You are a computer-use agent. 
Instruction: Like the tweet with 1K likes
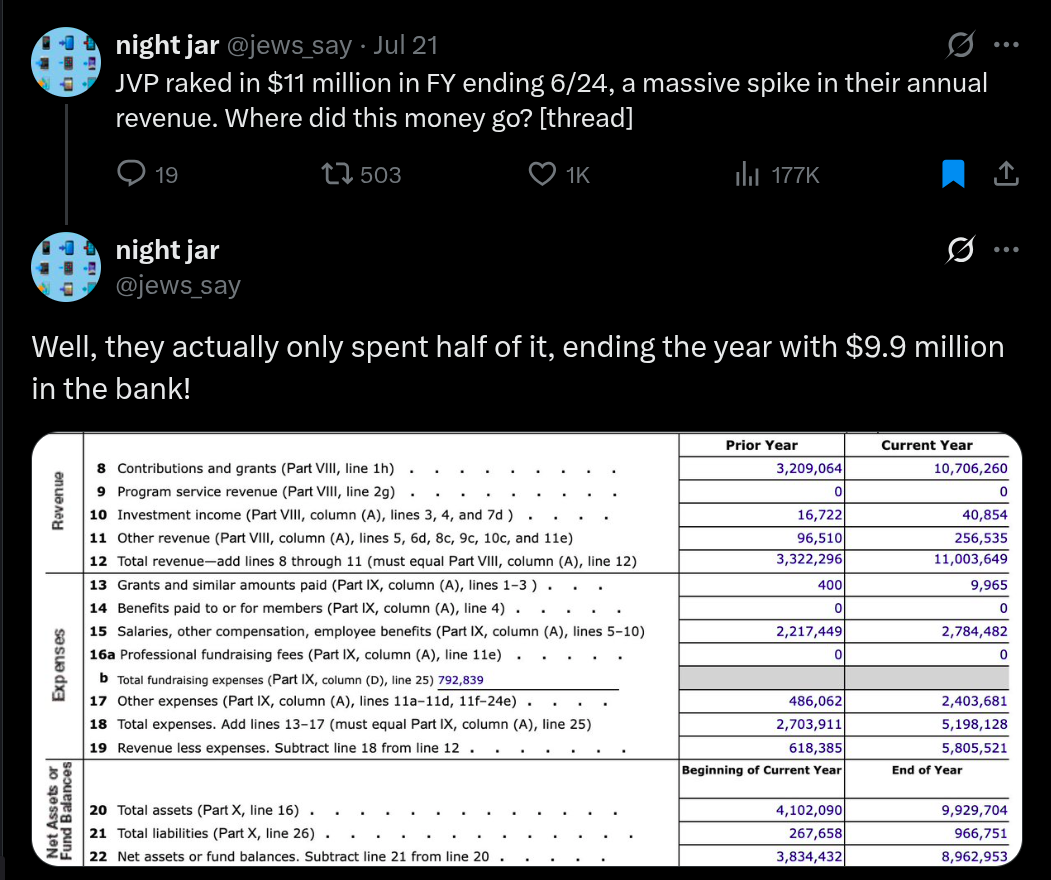click(542, 175)
